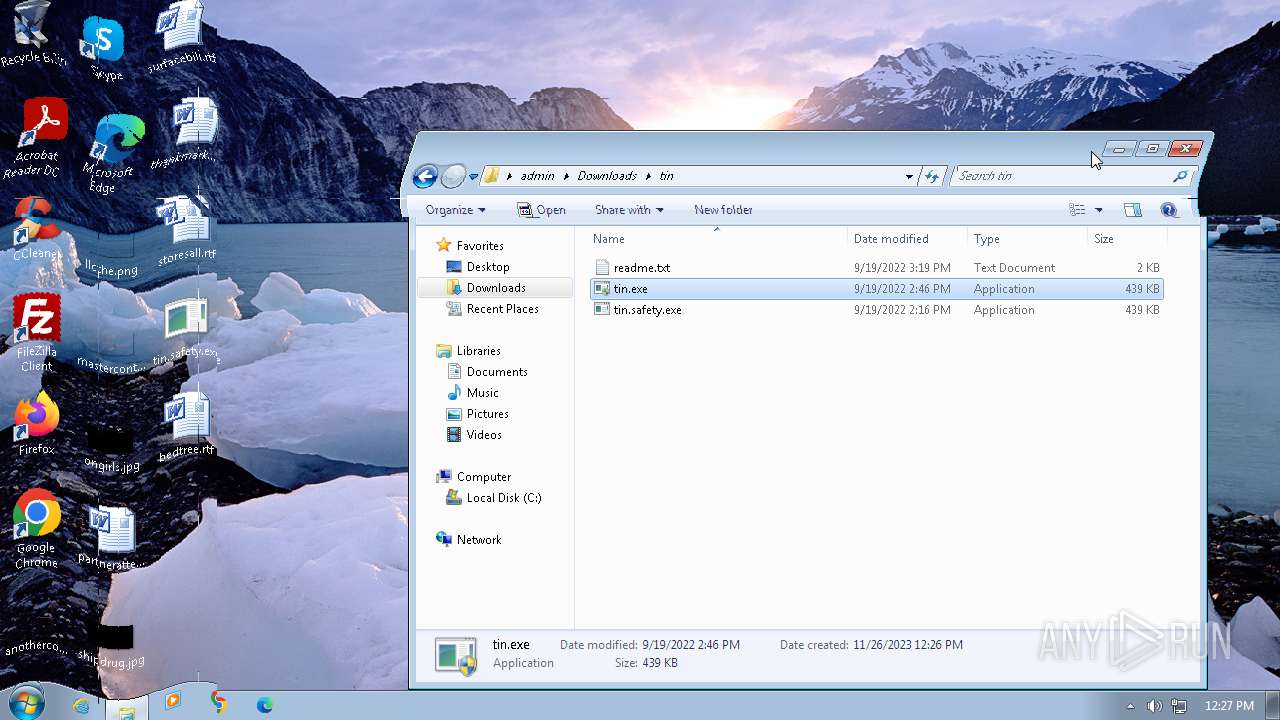
Task: Click Libraries in navigation pane
Action: pyautogui.click(x=478, y=351)
